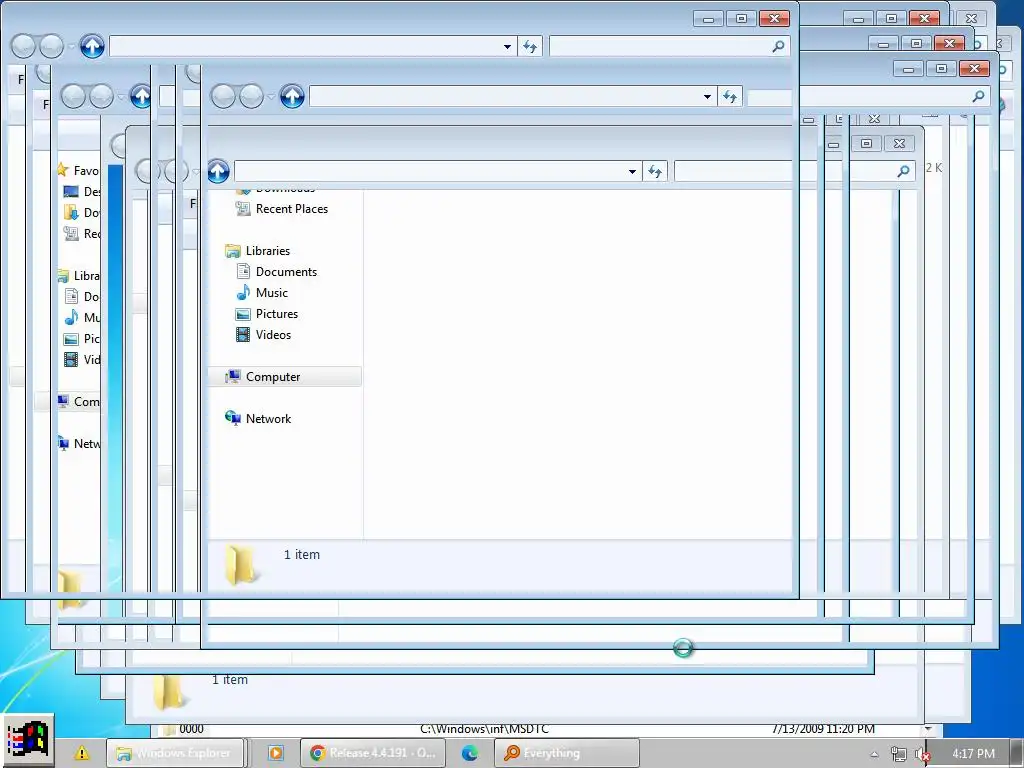Click the '4:17 PM' taskbar clock

[x=973, y=754]
